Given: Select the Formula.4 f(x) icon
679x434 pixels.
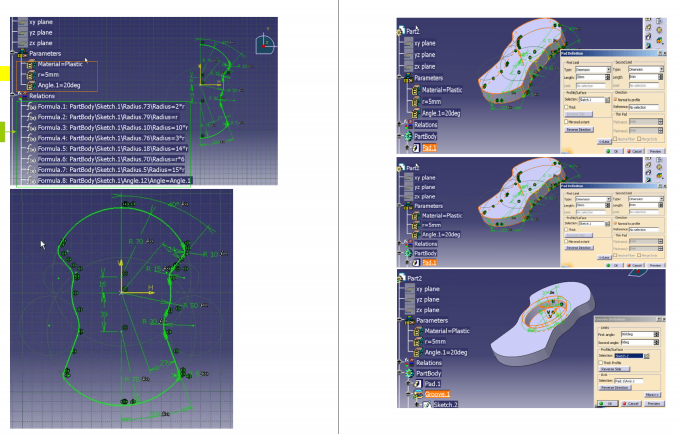Looking at the screenshot, I should tap(31, 138).
